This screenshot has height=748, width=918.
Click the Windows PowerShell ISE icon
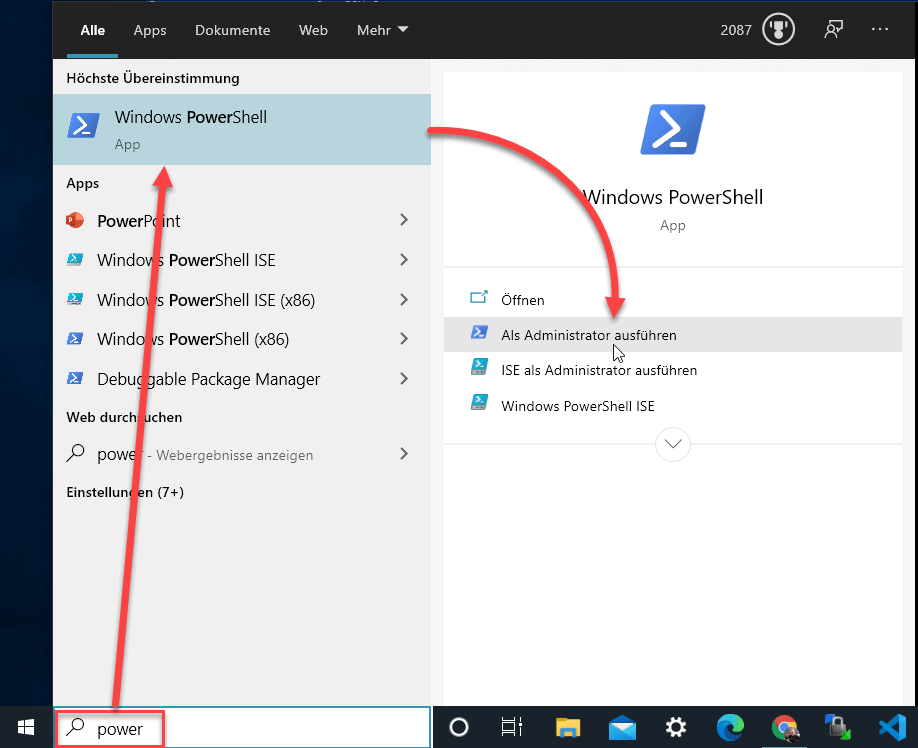pyautogui.click(x=75, y=260)
